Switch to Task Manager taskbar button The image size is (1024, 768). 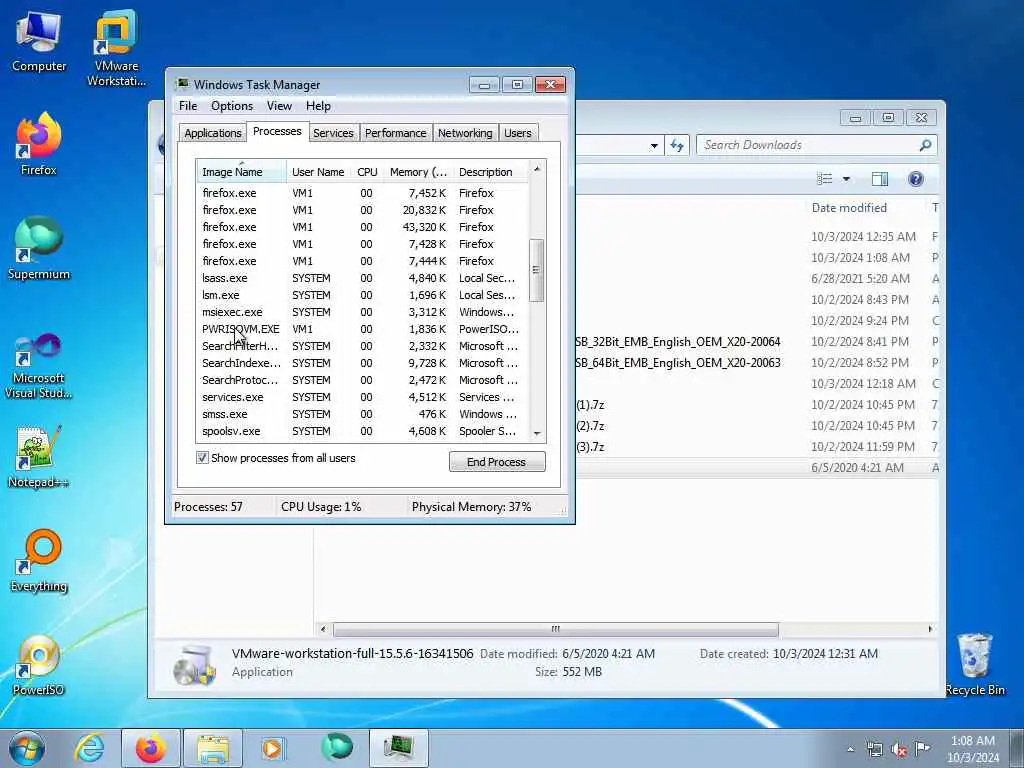(x=399, y=748)
